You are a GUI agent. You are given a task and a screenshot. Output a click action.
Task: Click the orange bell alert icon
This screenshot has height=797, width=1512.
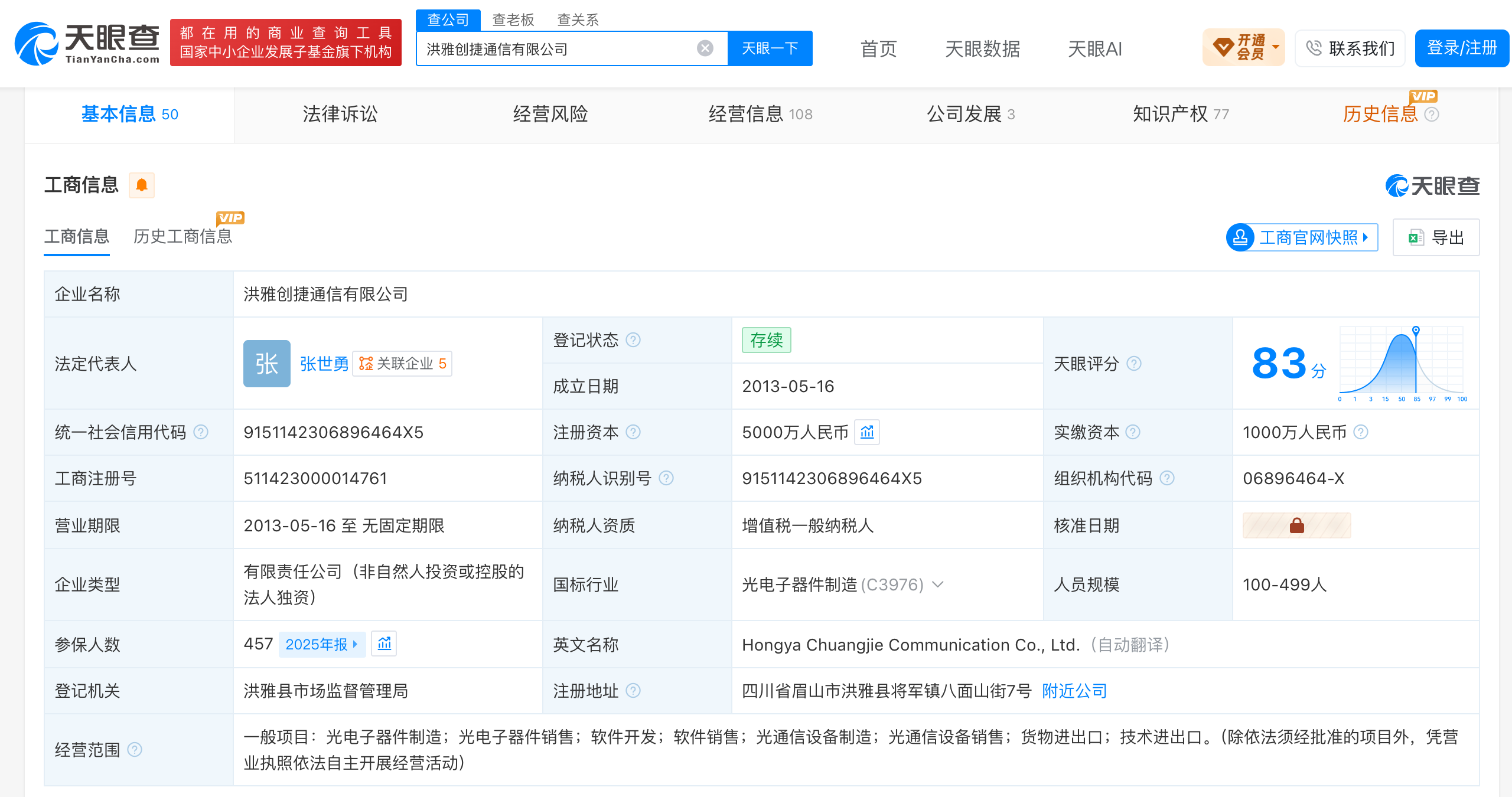tap(142, 185)
